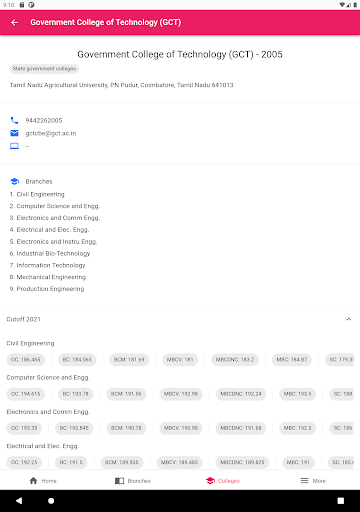Screen dimensions: 360x512
Task: Select Information Technology in branches list
Action: (x=51, y=265)
